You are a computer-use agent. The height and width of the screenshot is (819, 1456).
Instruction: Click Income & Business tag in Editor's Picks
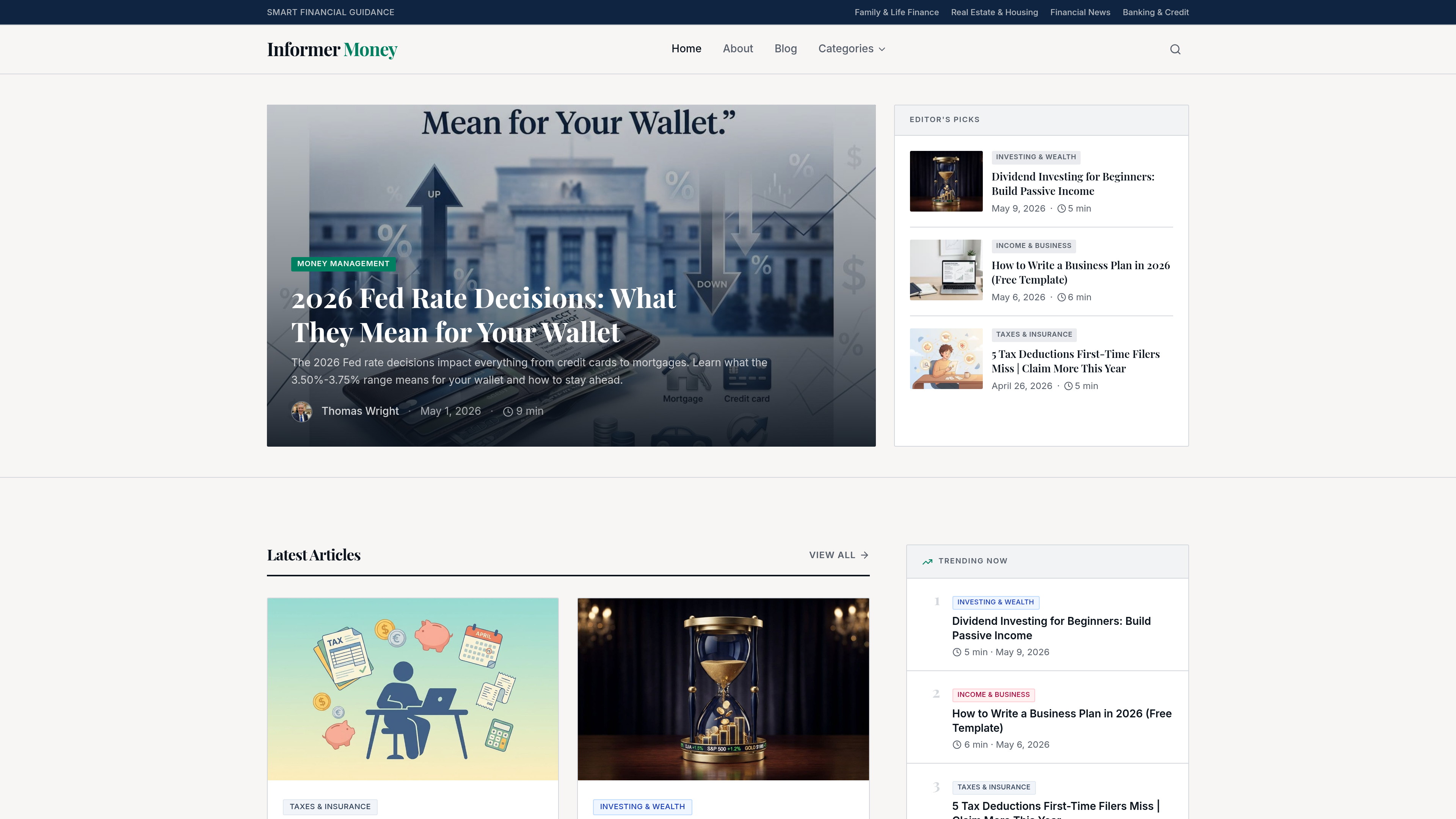[1033, 246]
